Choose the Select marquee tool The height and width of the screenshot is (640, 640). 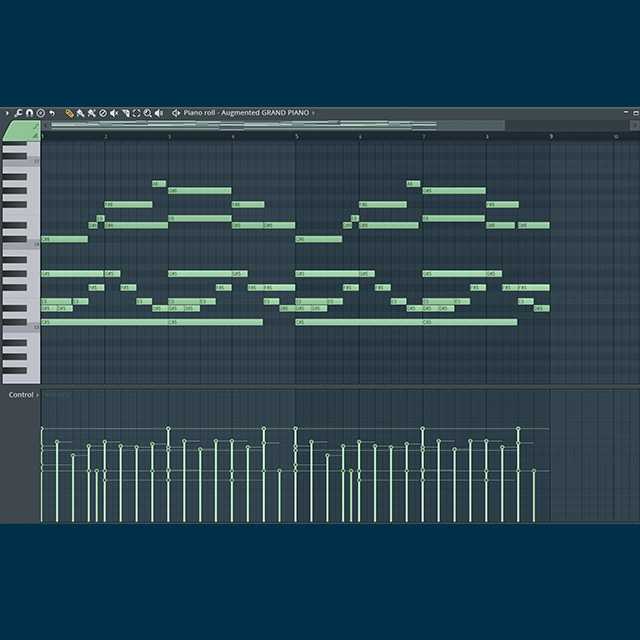136,113
